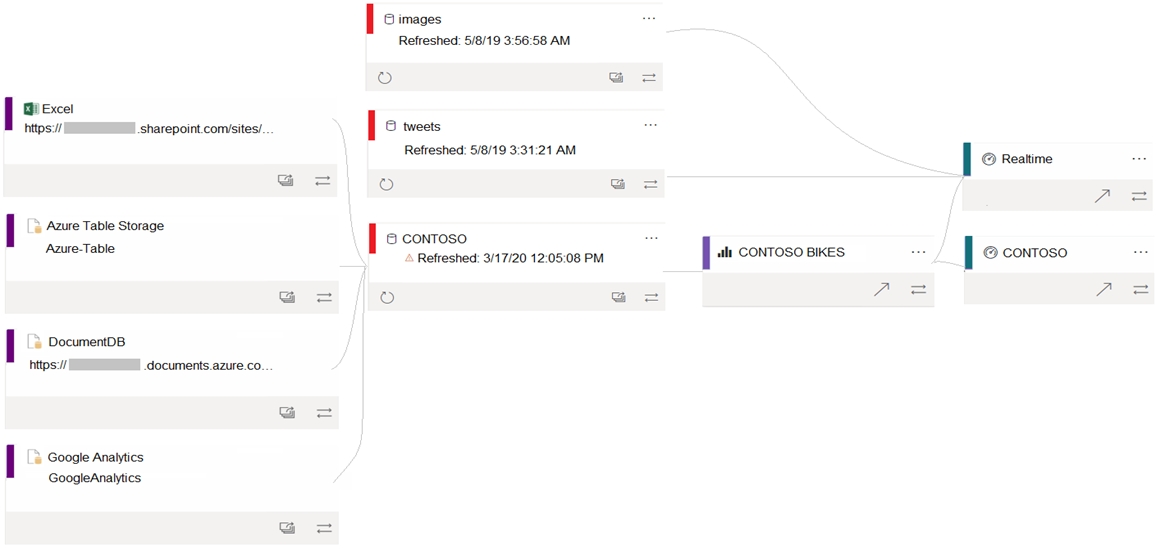Open more options for tweets dataset
This screenshot has width=1156, height=549.
650,125
